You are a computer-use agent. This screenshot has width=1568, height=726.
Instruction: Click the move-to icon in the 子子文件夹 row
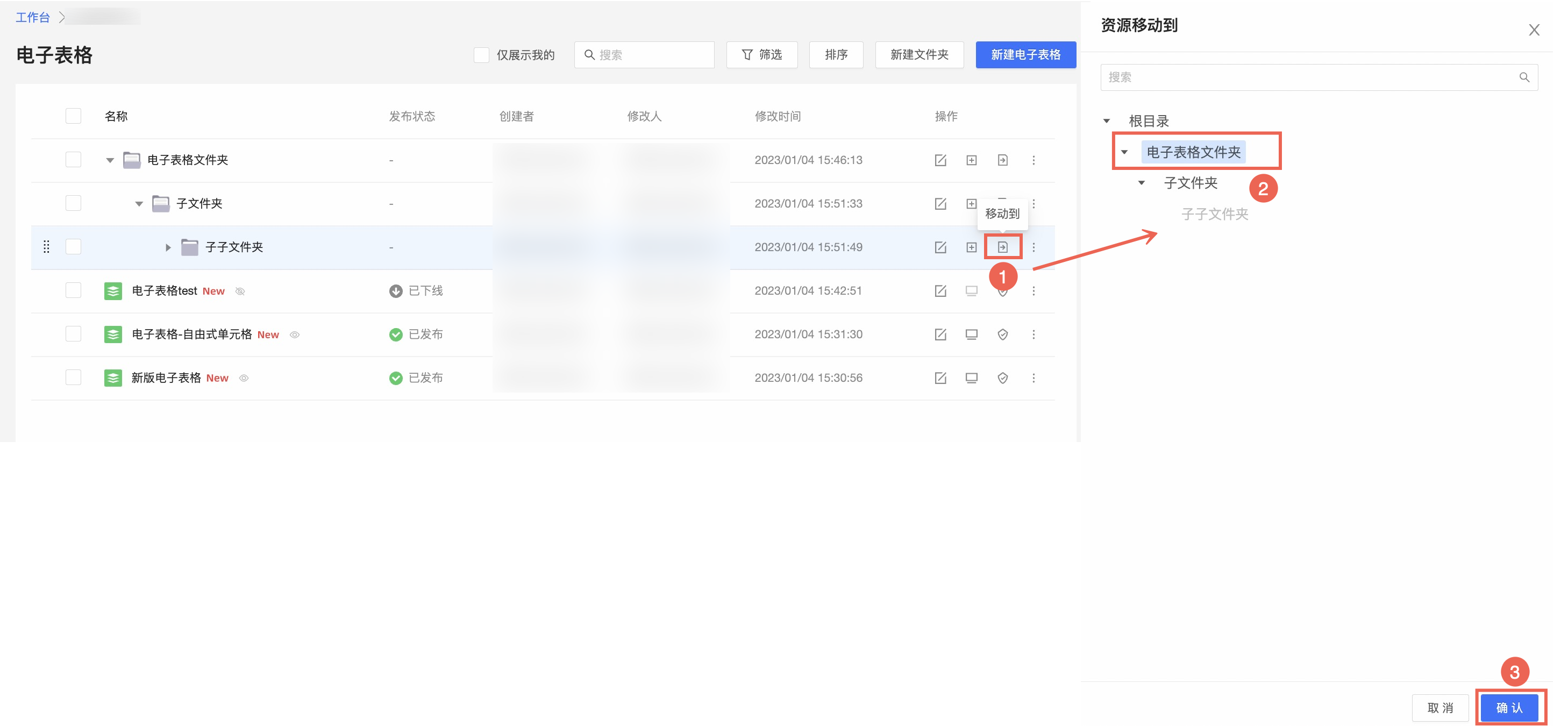(x=1002, y=247)
